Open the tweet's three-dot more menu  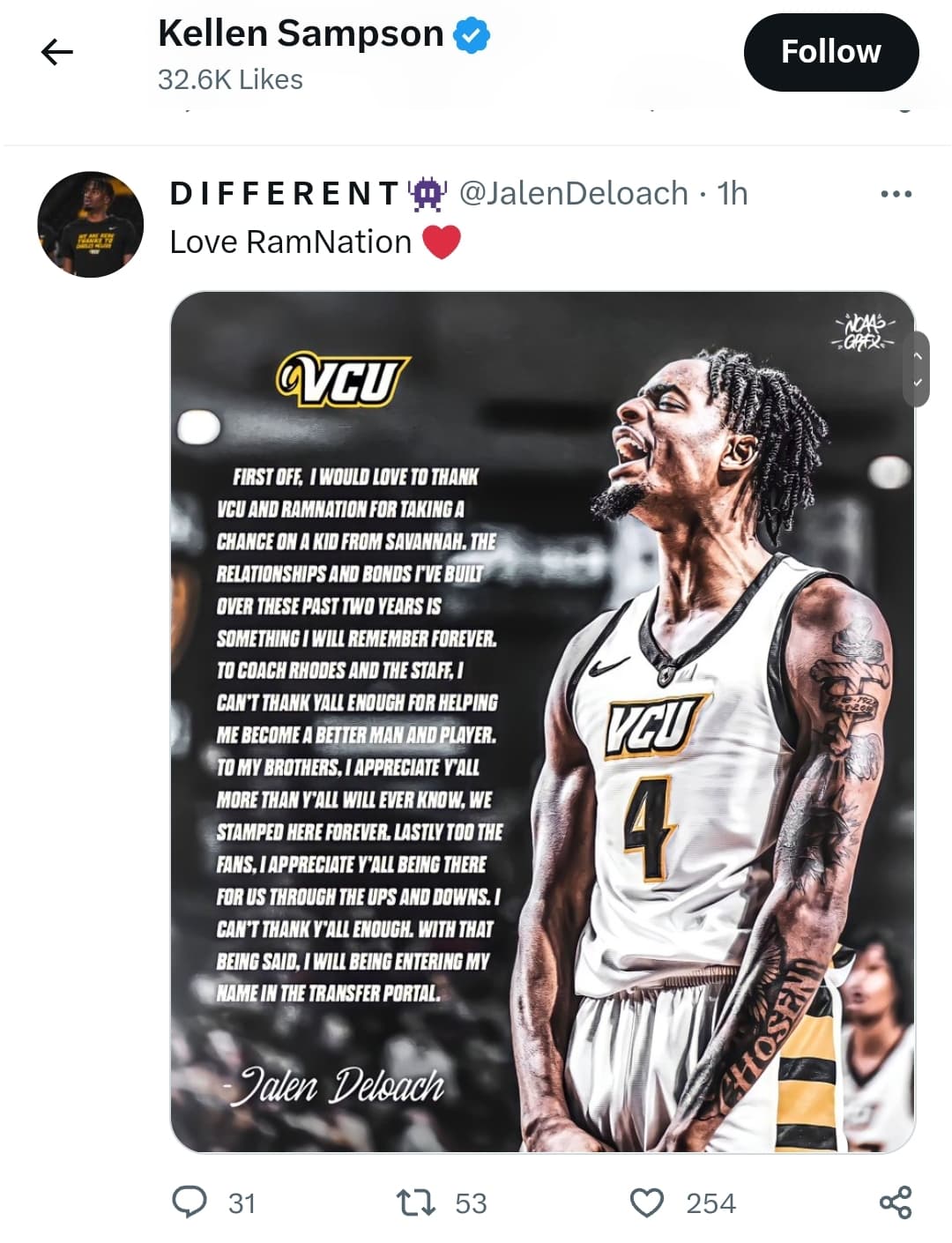pos(896,194)
